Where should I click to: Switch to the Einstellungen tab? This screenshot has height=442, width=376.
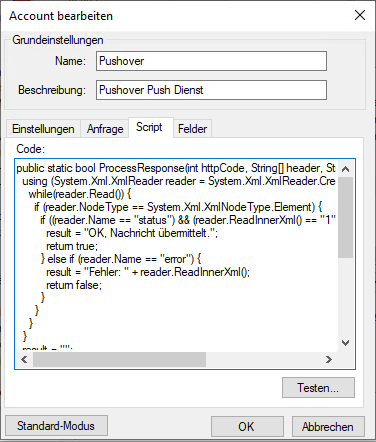point(43,129)
